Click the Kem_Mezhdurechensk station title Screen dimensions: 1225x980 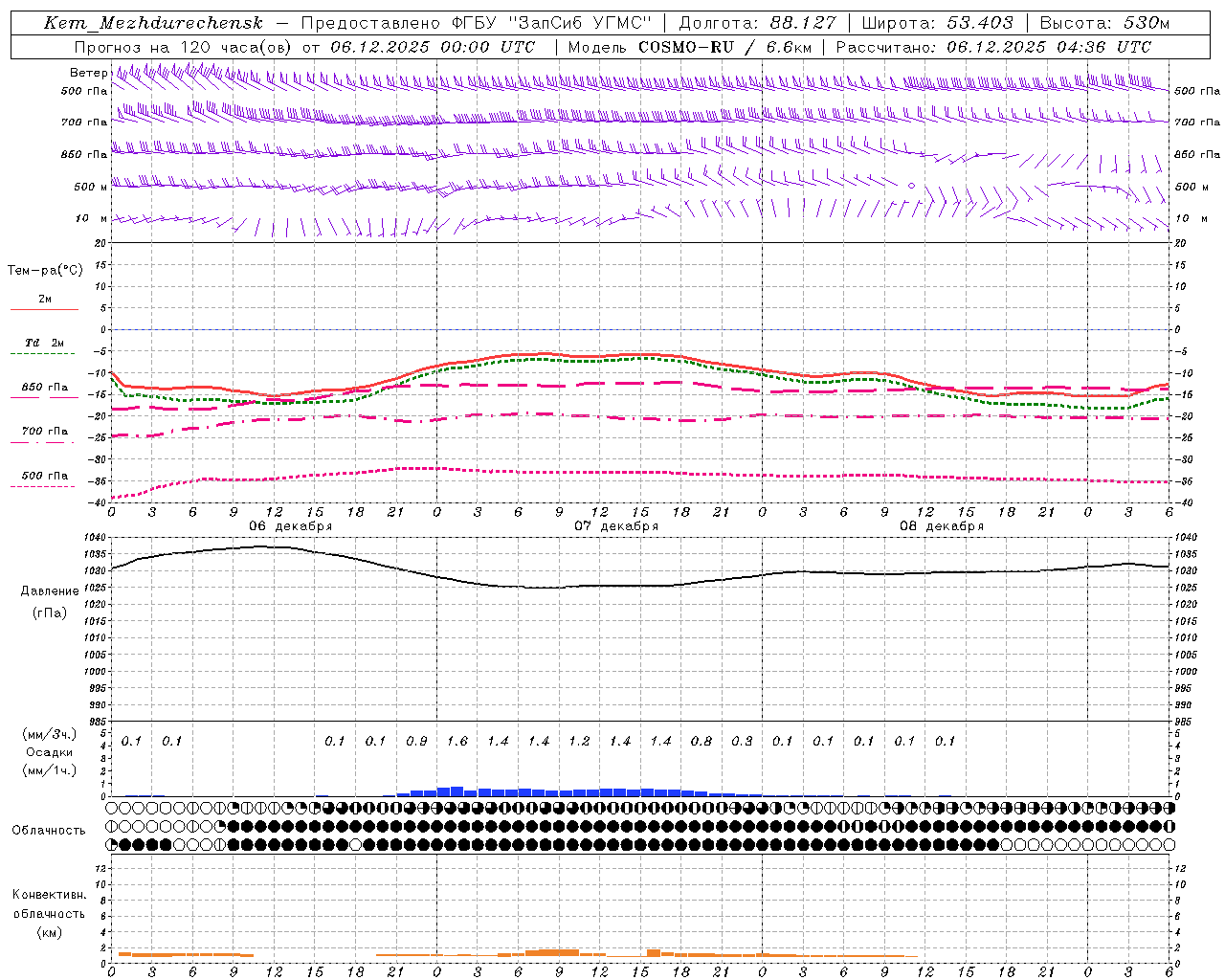coord(153,23)
